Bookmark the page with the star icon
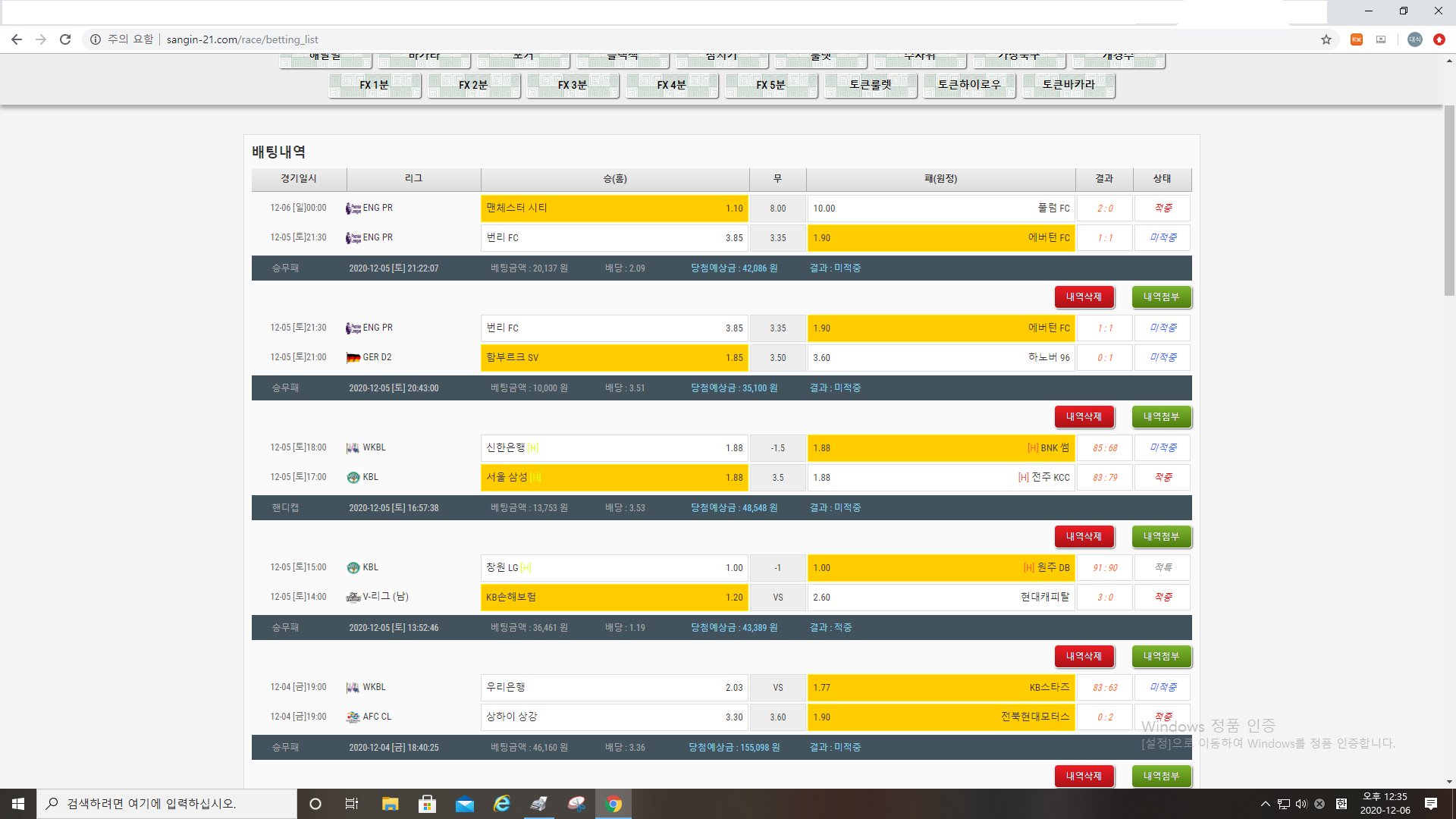Screen dimensions: 1456x819 [x=1326, y=39]
